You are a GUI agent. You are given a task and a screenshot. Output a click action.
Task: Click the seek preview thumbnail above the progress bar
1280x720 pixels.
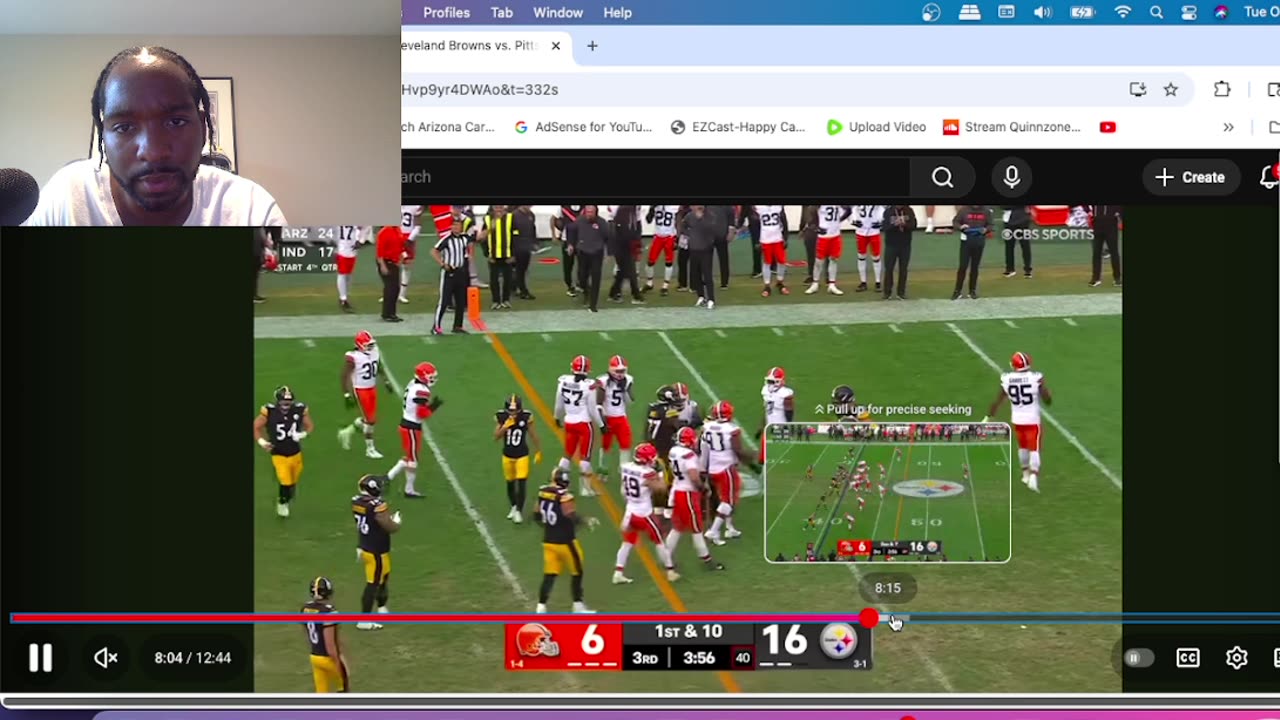tap(888, 493)
